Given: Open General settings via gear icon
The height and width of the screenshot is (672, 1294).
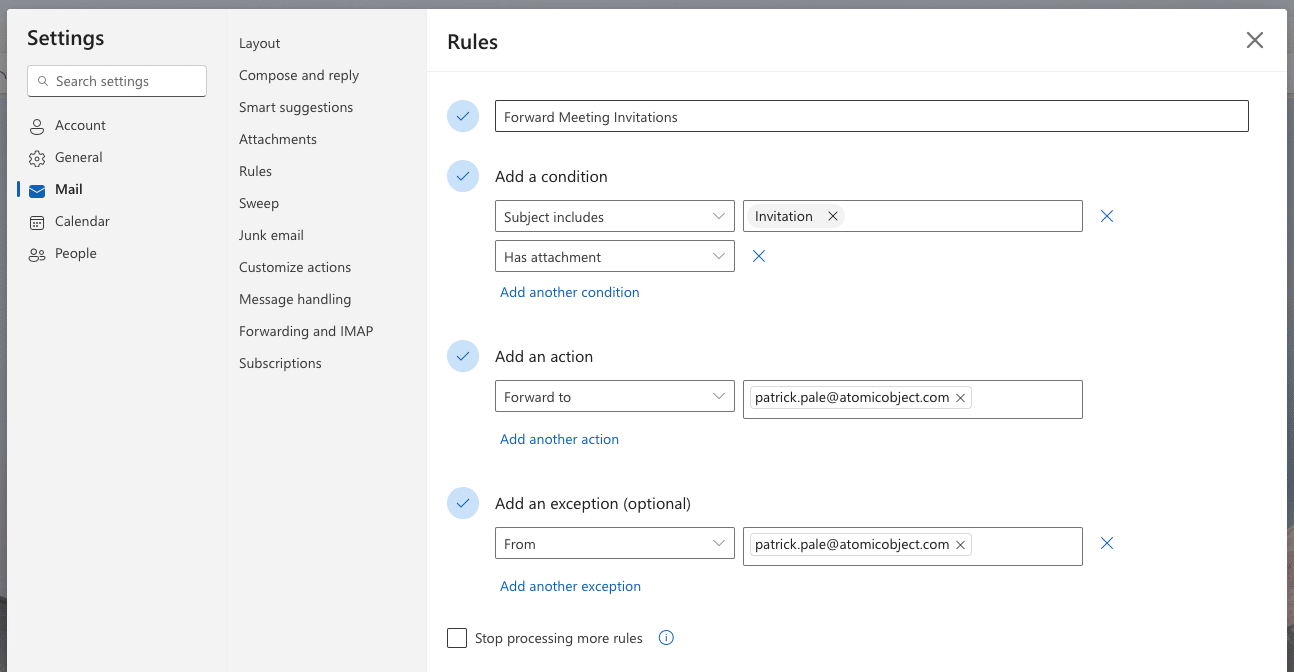Looking at the screenshot, I should tap(36, 157).
